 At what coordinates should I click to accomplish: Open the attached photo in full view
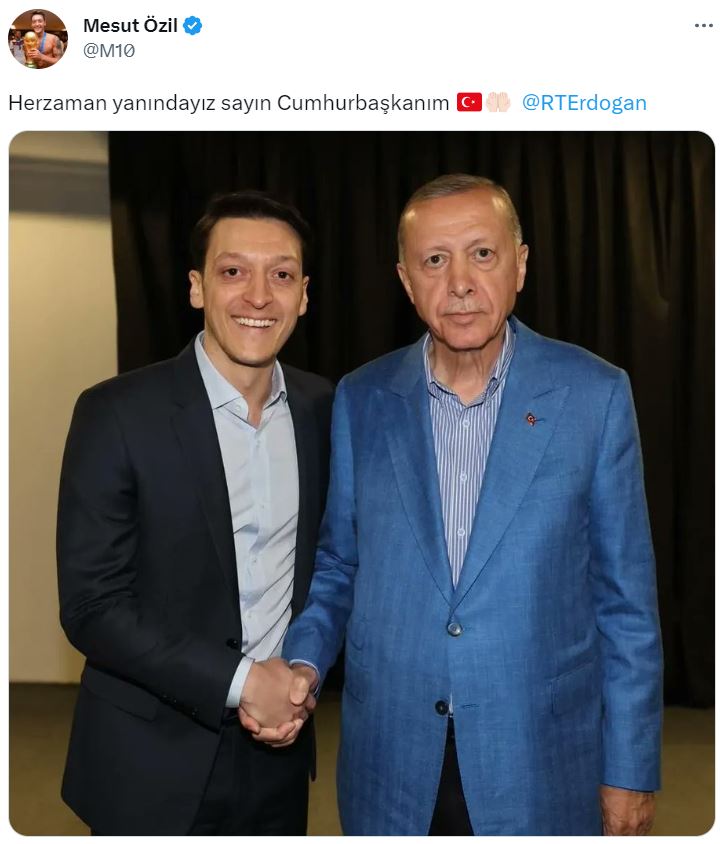tap(362, 483)
